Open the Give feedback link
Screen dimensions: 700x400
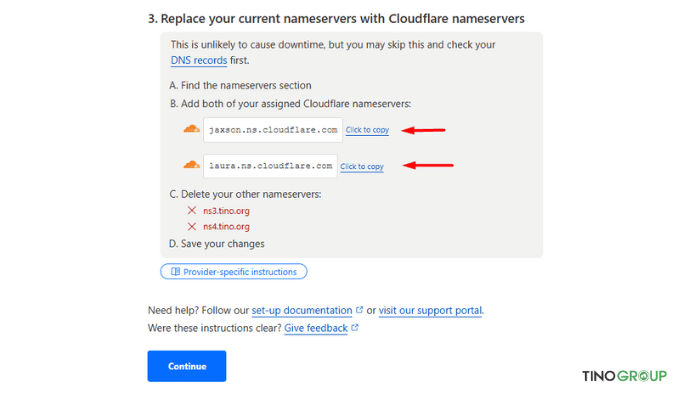click(316, 328)
